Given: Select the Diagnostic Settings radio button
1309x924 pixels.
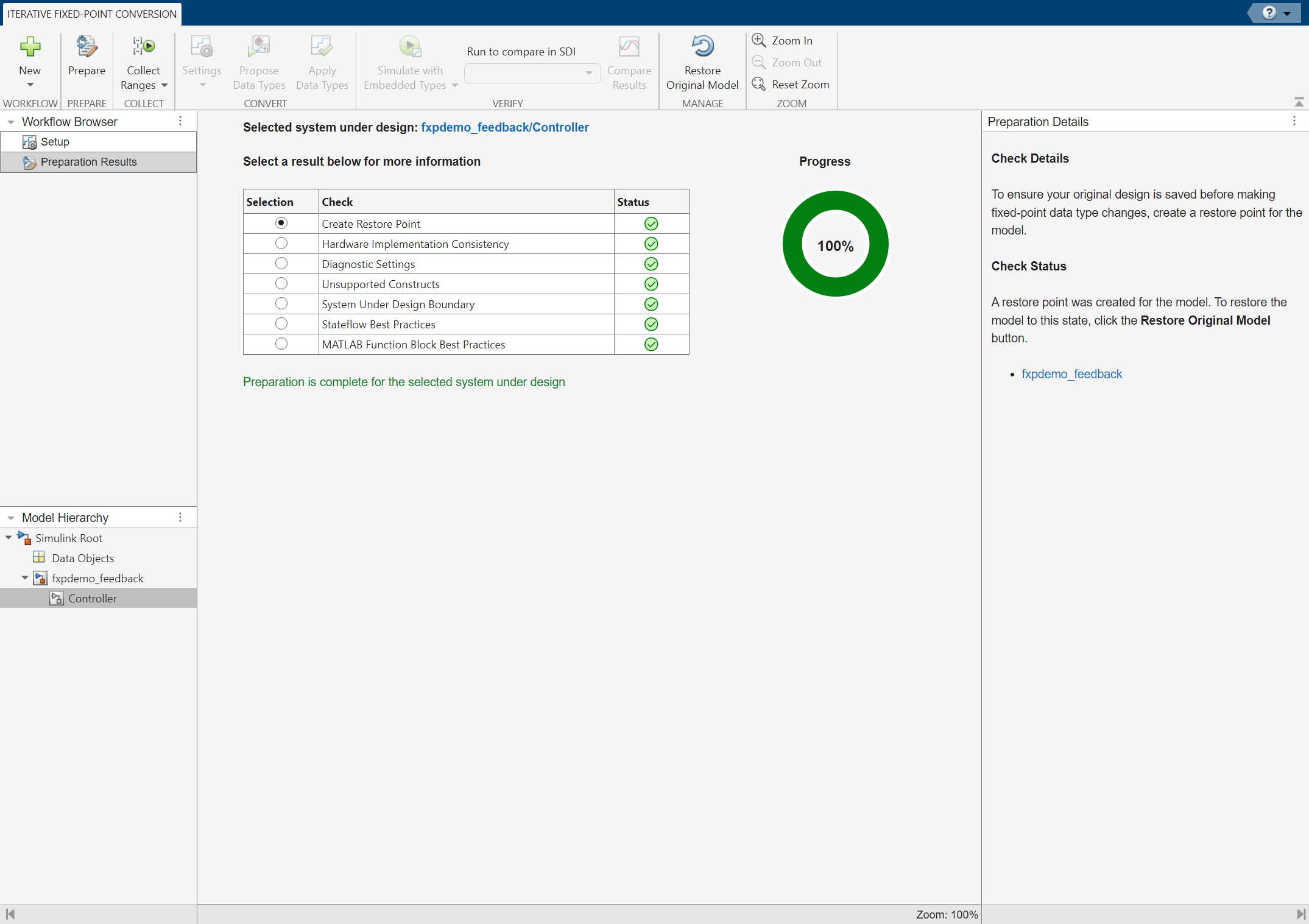Looking at the screenshot, I should click(x=281, y=264).
